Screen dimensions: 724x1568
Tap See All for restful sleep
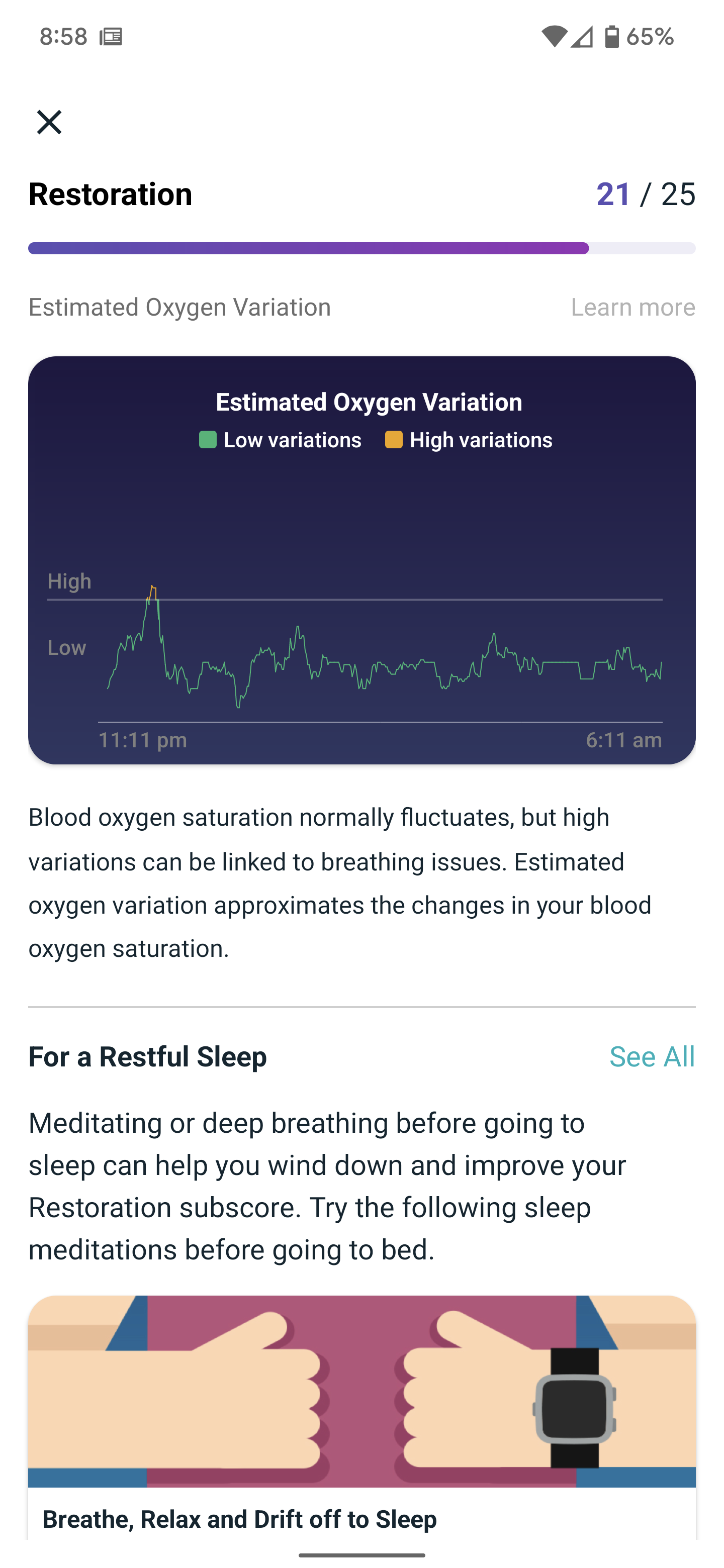pyautogui.click(x=652, y=1057)
